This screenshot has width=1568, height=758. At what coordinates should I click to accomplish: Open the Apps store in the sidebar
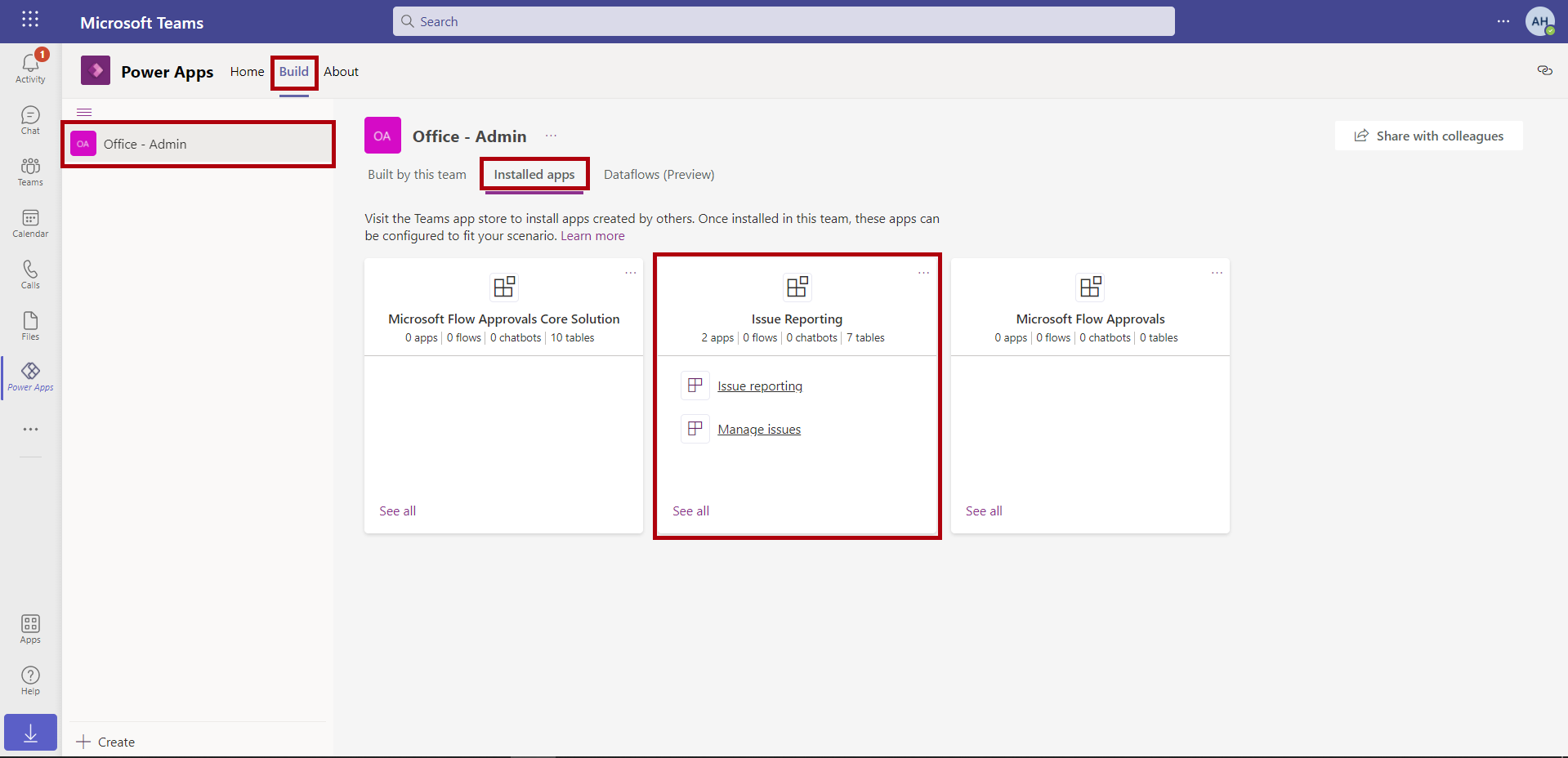[30, 629]
